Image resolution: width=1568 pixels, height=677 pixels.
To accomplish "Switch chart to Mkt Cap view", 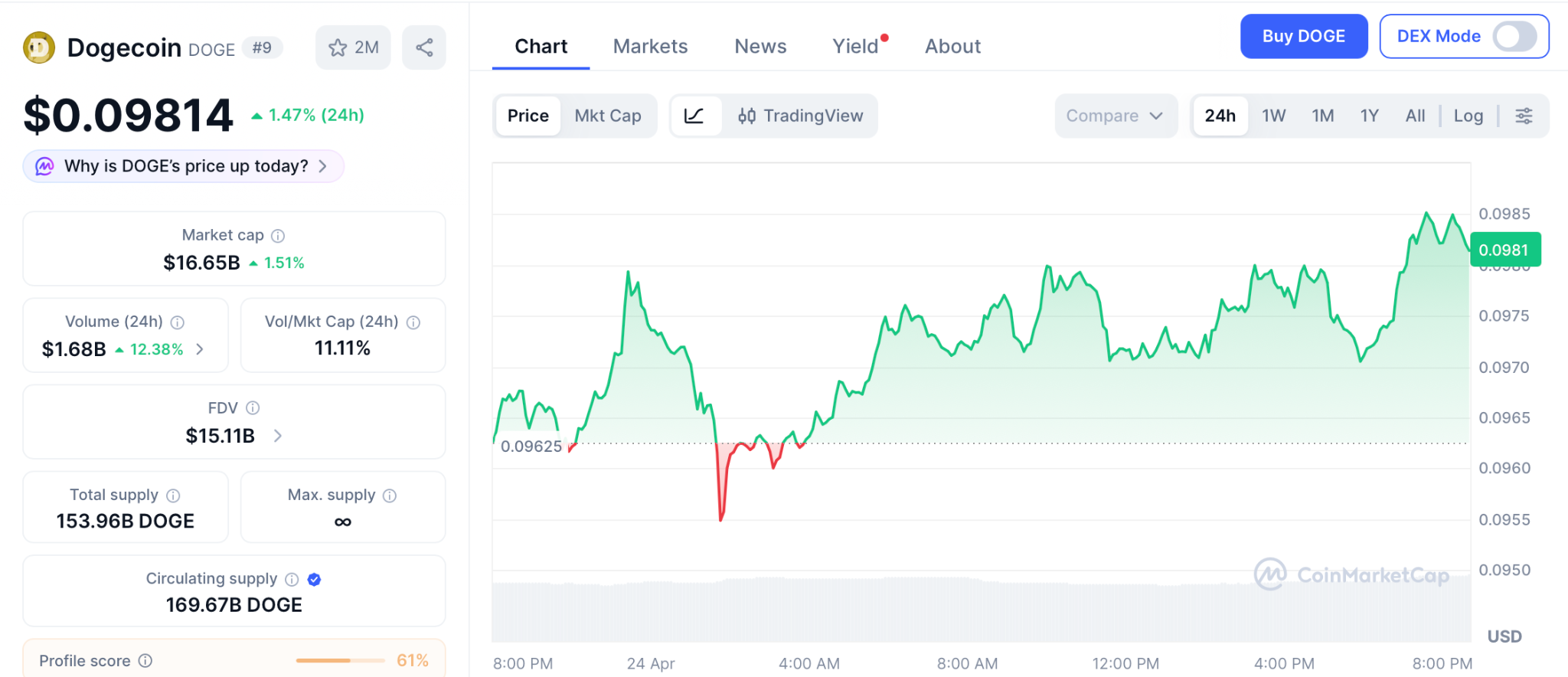I will pos(608,116).
